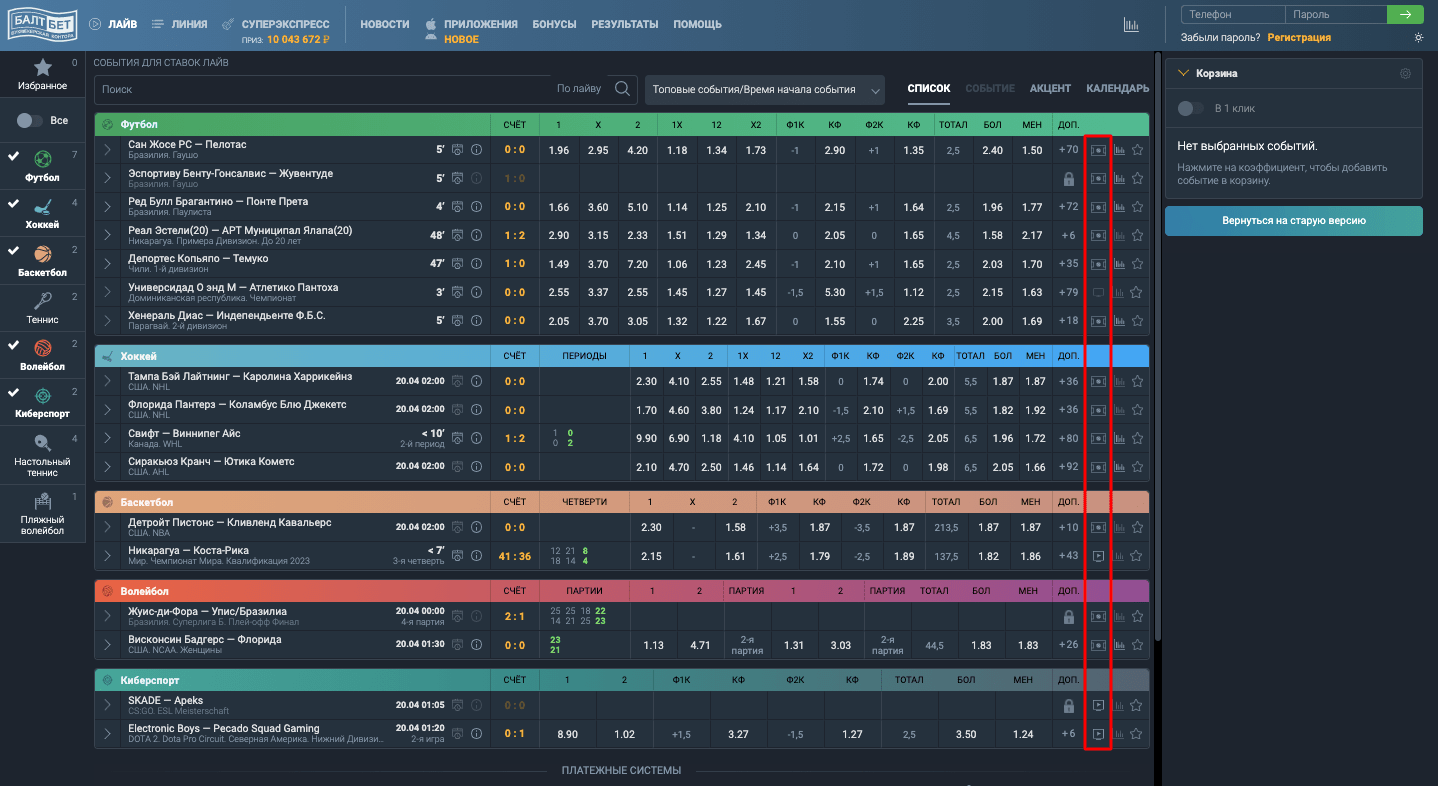Open statistics chart icon in top header
This screenshot has width=1438, height=786.
coord(1131,25)
